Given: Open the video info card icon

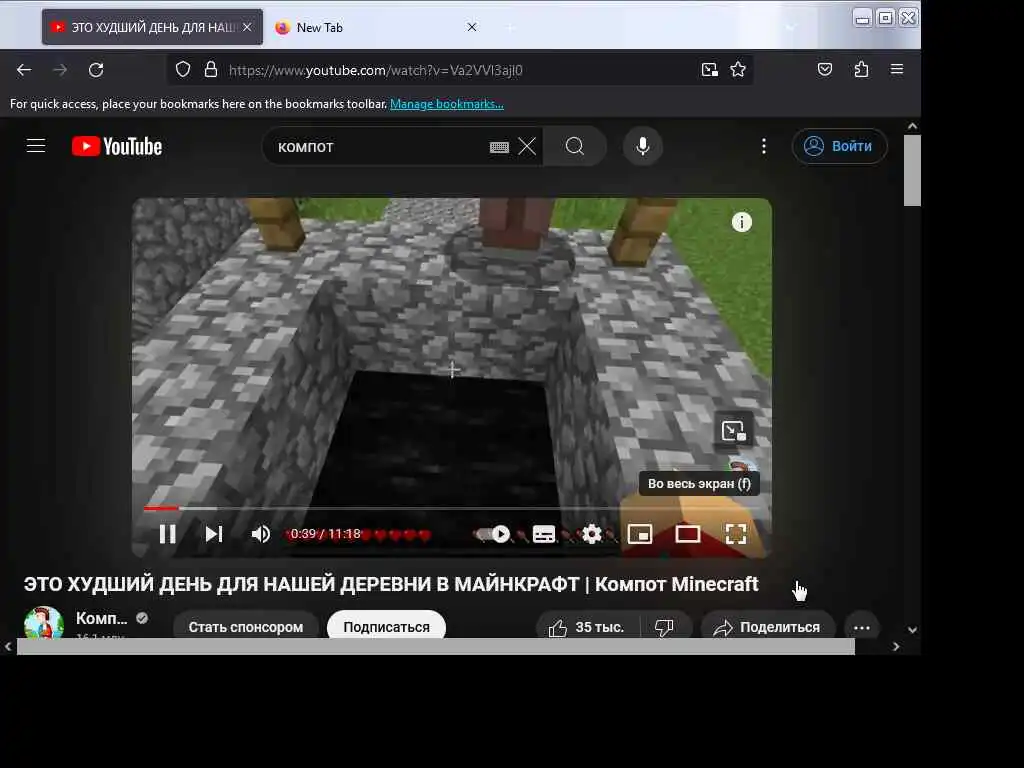Looking at the screenshot, I should 741,222.
